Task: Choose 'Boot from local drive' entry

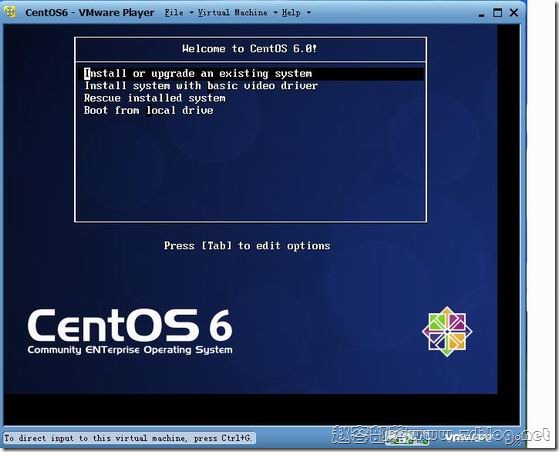Action: tap(149, 111)
